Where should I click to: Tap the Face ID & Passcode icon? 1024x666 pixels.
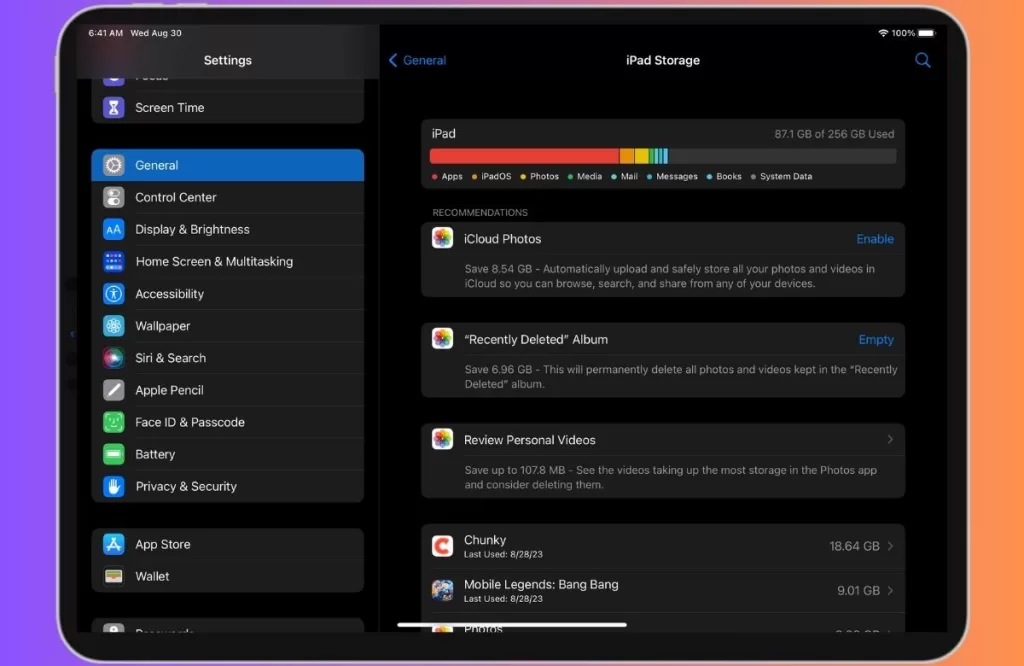click(x=114, y=422)
